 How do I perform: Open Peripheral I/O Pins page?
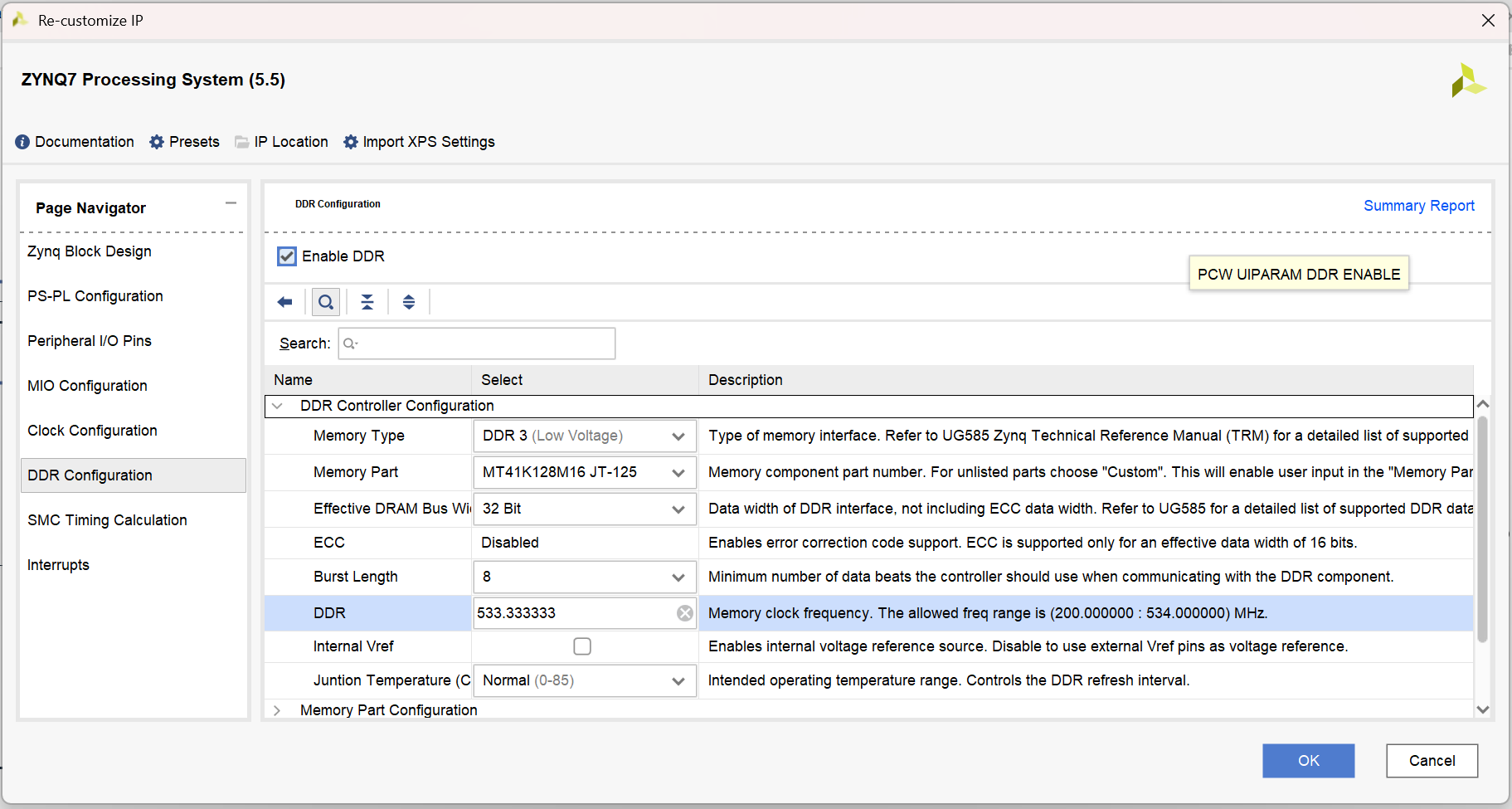(90, 341)
